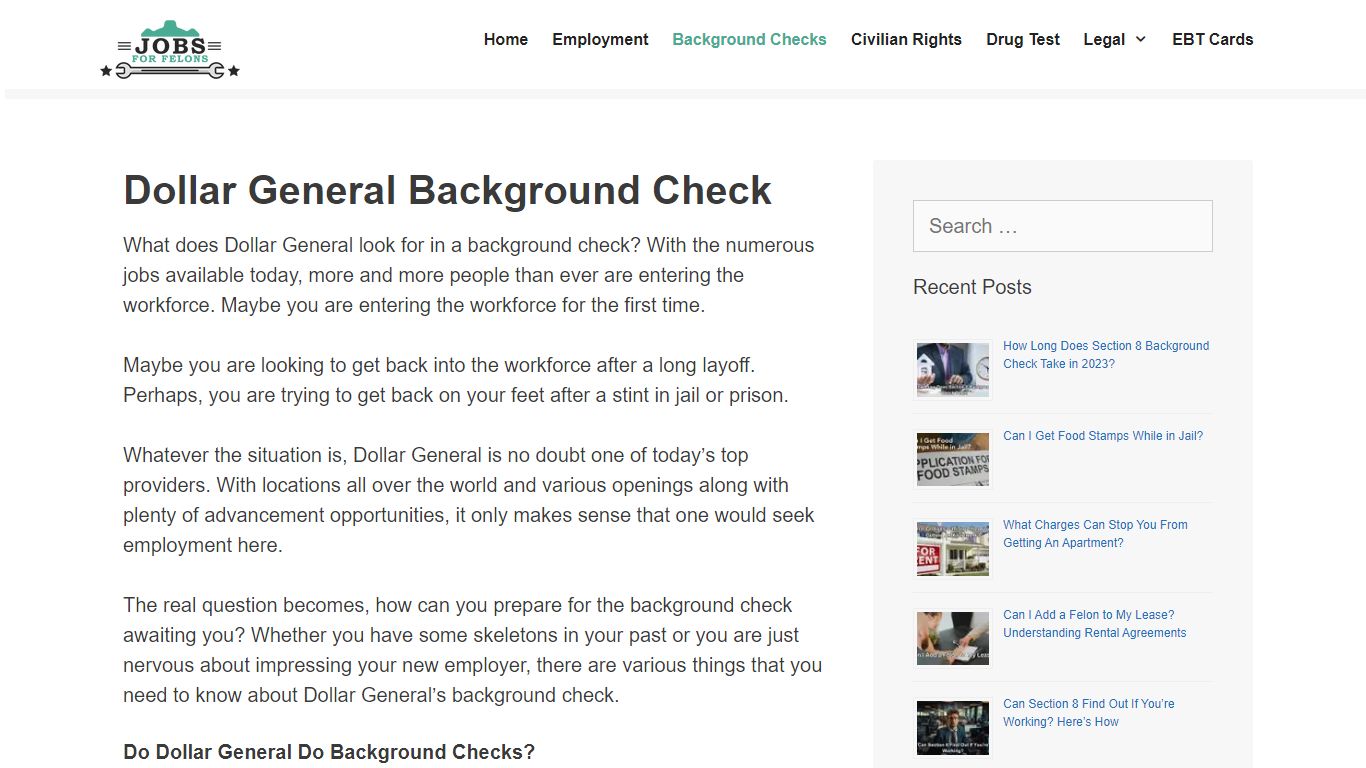The height and width of the screenshot is (768, 1366).
Task: Click into the Search field
Action: [1063, 226]
